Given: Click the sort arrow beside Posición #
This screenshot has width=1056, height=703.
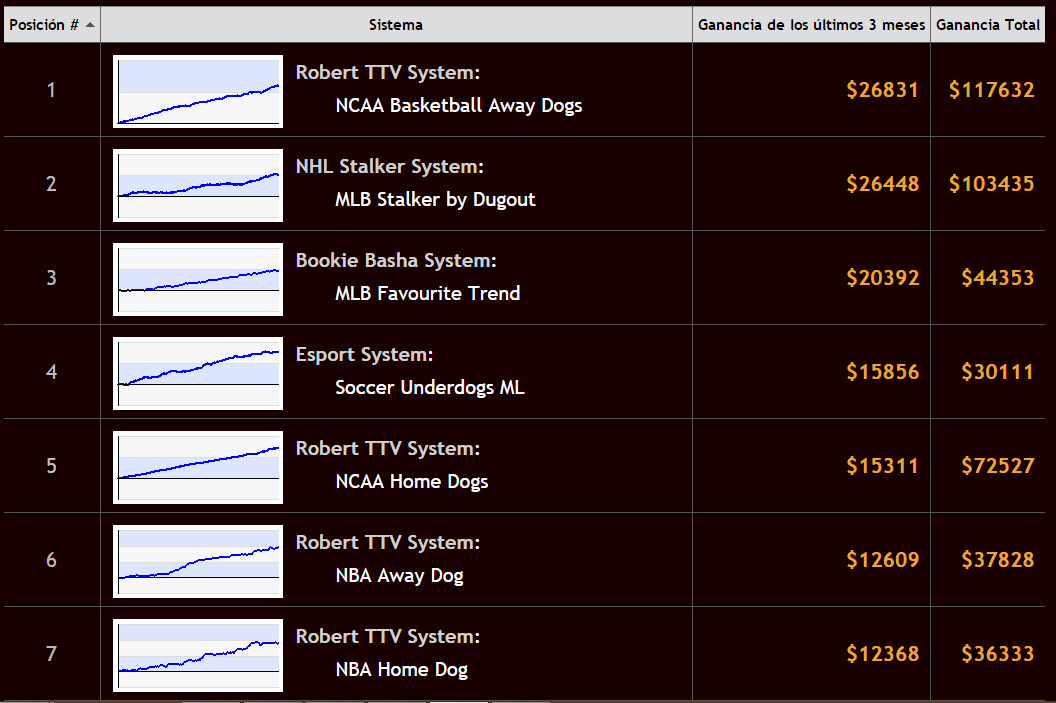Looking at the screenshot, I should pos(90,25).
